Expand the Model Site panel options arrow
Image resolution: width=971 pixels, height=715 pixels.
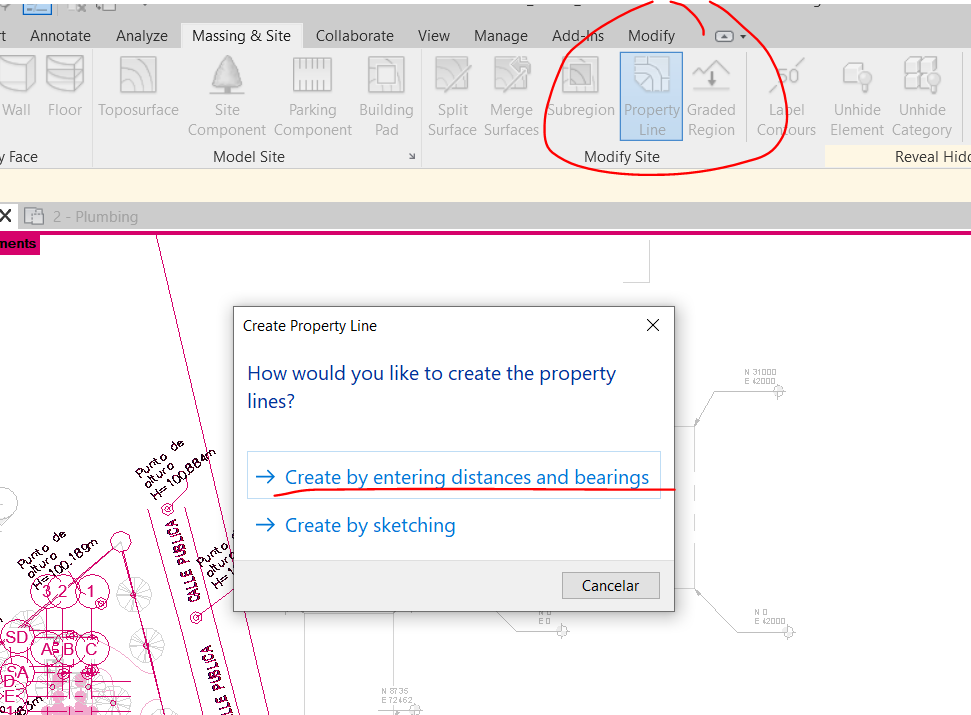pyautogui.click(x=411, y=157)
